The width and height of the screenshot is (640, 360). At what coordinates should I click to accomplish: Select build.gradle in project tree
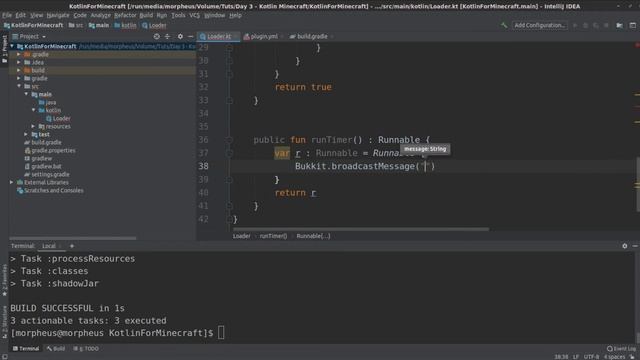coord(43,142)
